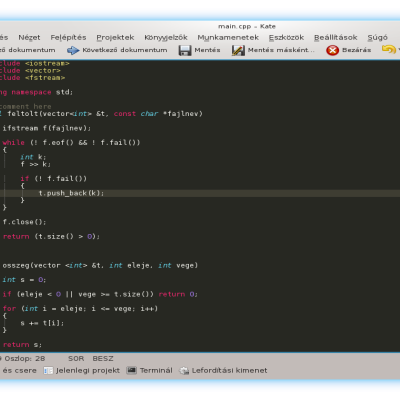Image resolution: width=400 pixels, height=400 pixels.
Task: Click the Bezárás toolbar label
Action: pyautogui.click(x=357, y=50)
